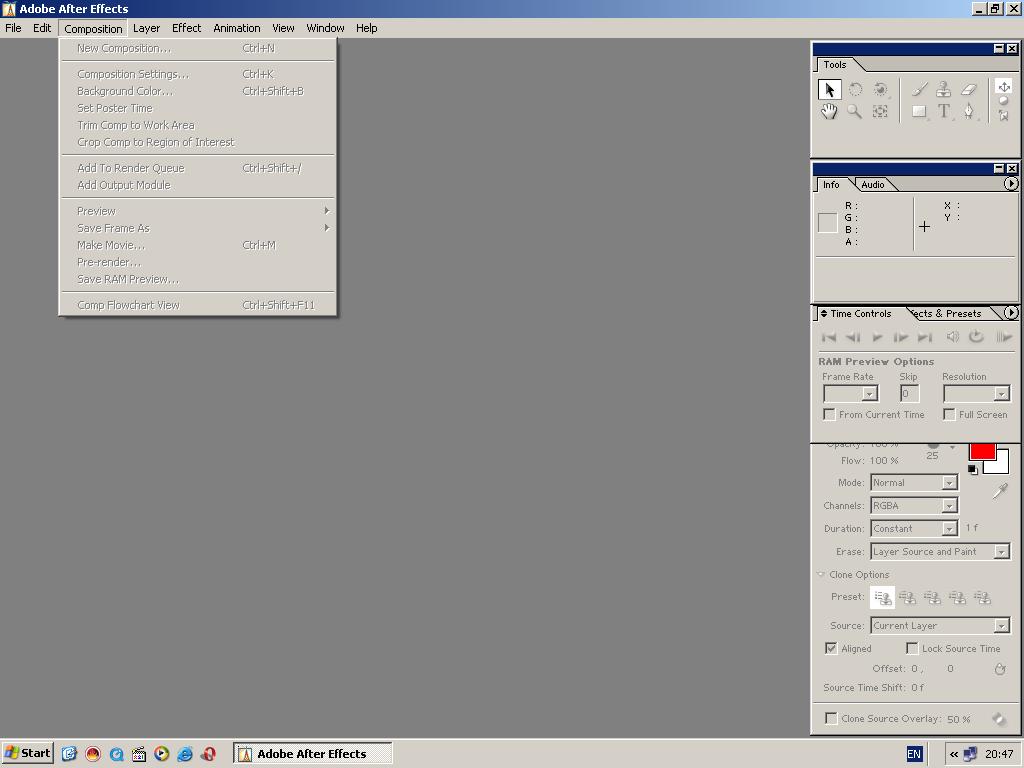Viewport: 1024px width, 768px height.
Task: Toggle audio mute speaker icon
Action: tap(953, 337)
